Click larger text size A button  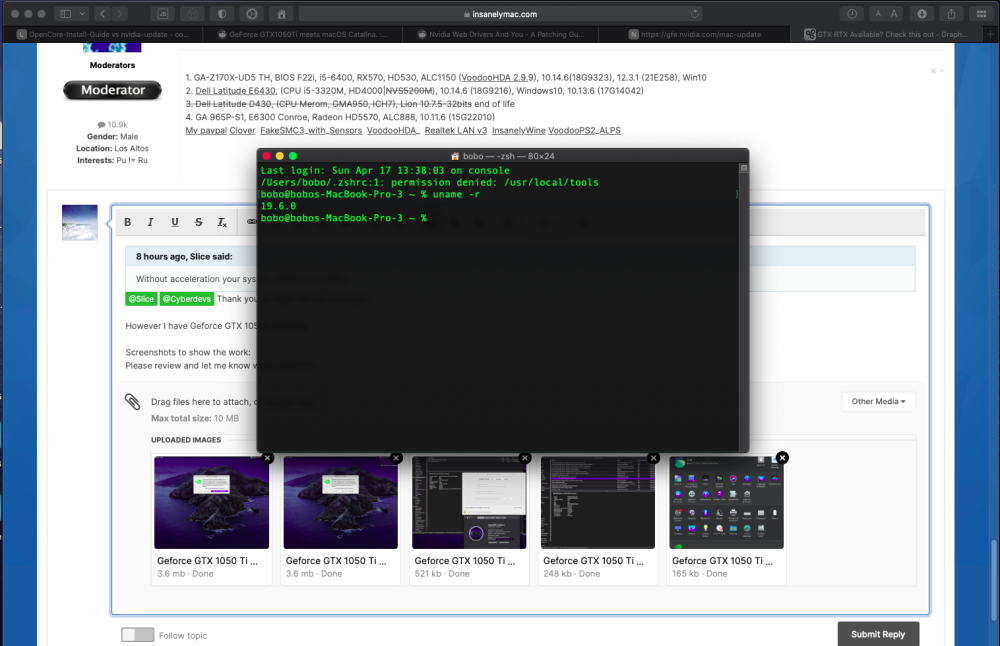coord(894,13)
